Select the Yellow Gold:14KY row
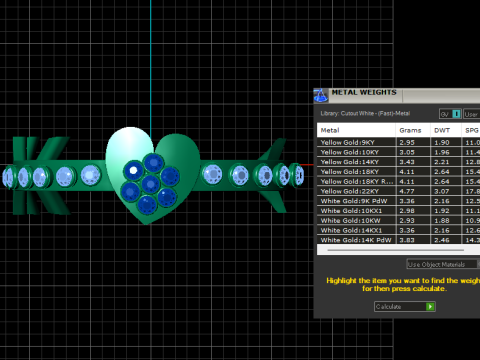This screenshot has height=360, width=480. [x=398, y=162]
